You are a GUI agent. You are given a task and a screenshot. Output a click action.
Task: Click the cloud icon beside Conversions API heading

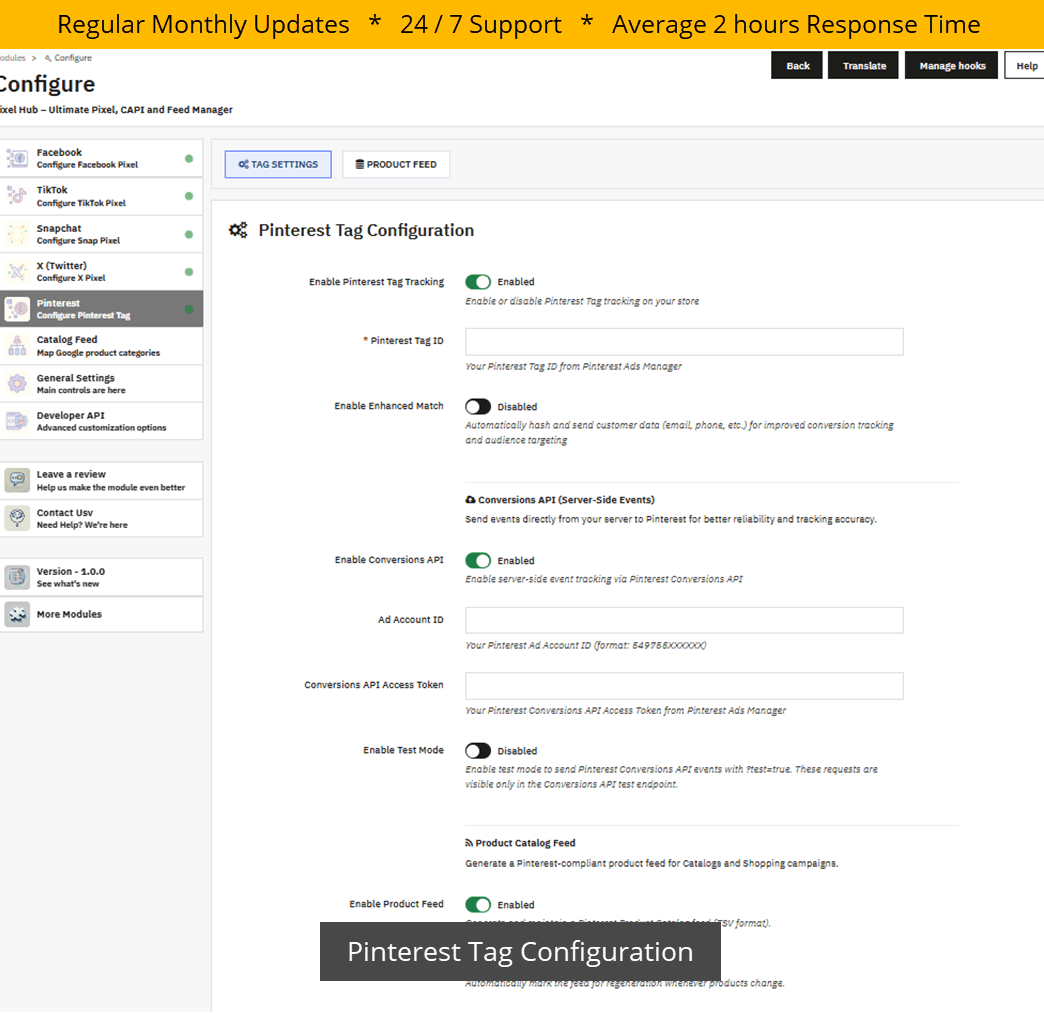(x=470, y=500)
